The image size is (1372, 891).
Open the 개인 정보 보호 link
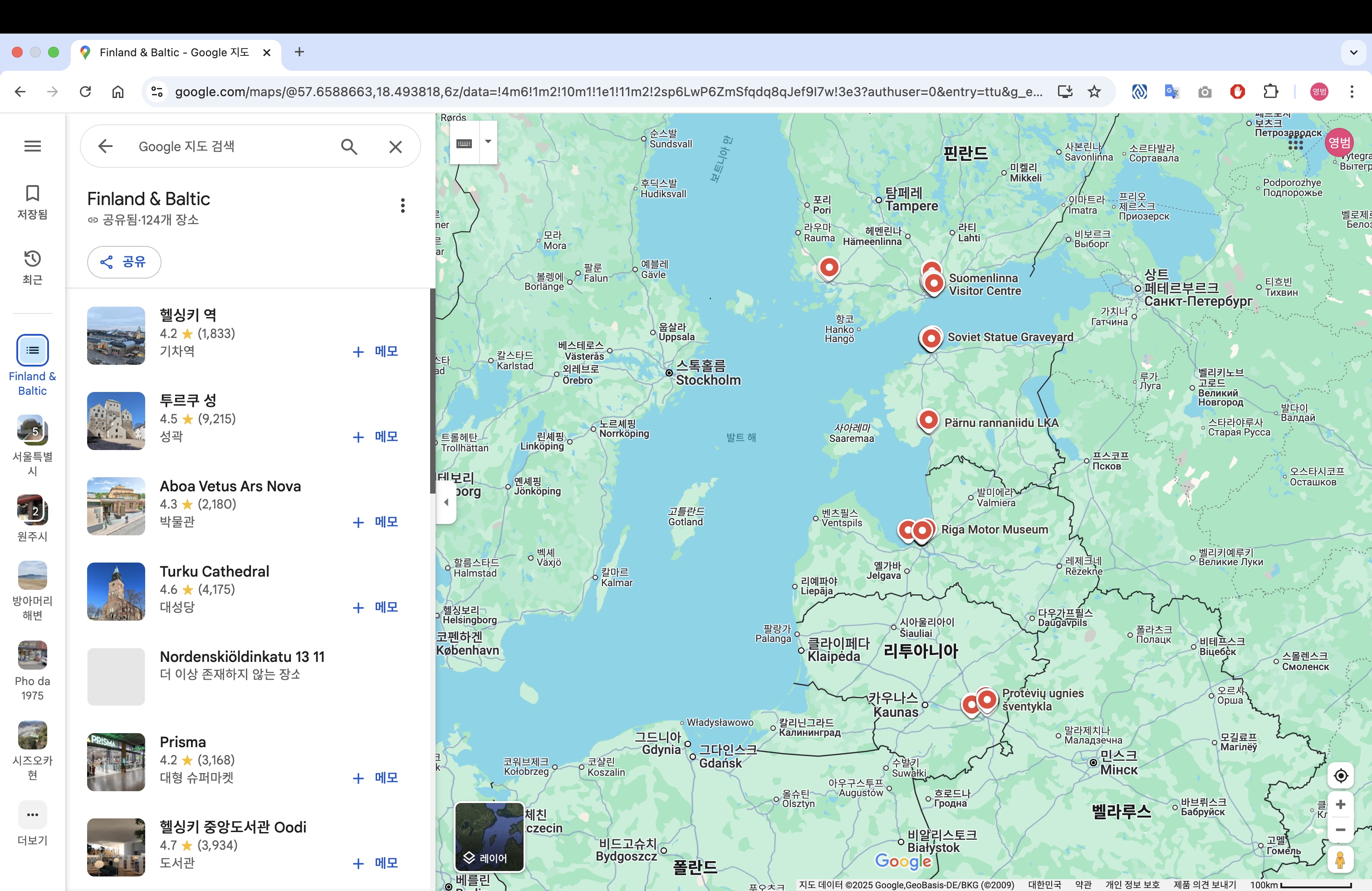pyautogui.click(x=1132, y=885)
